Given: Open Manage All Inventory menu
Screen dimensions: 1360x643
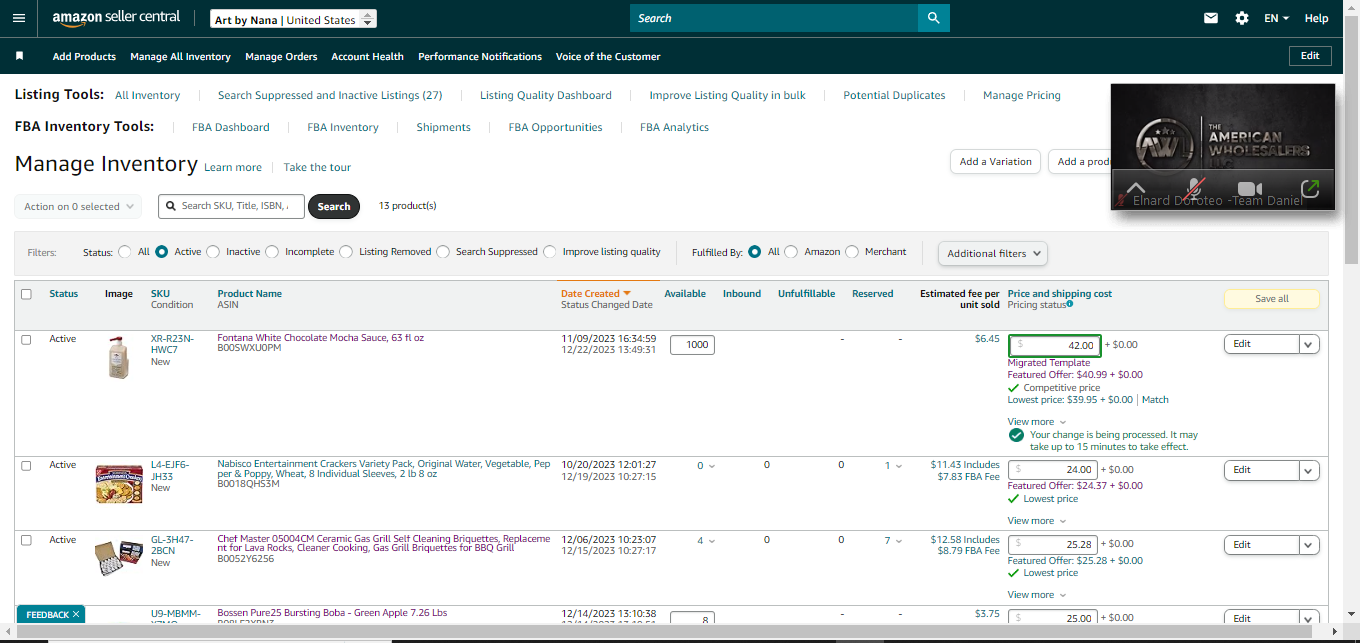Looking at the screenshot, I should (x=180, y=56).
